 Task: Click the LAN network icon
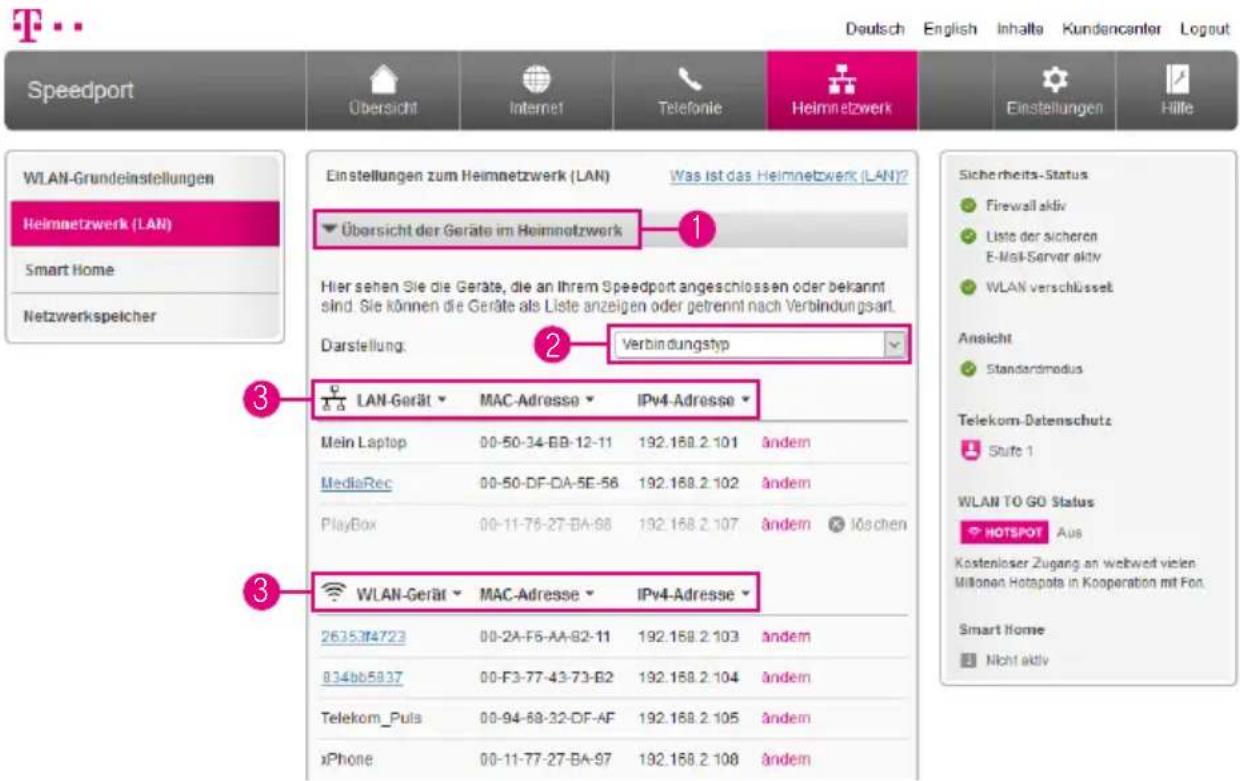334,399
